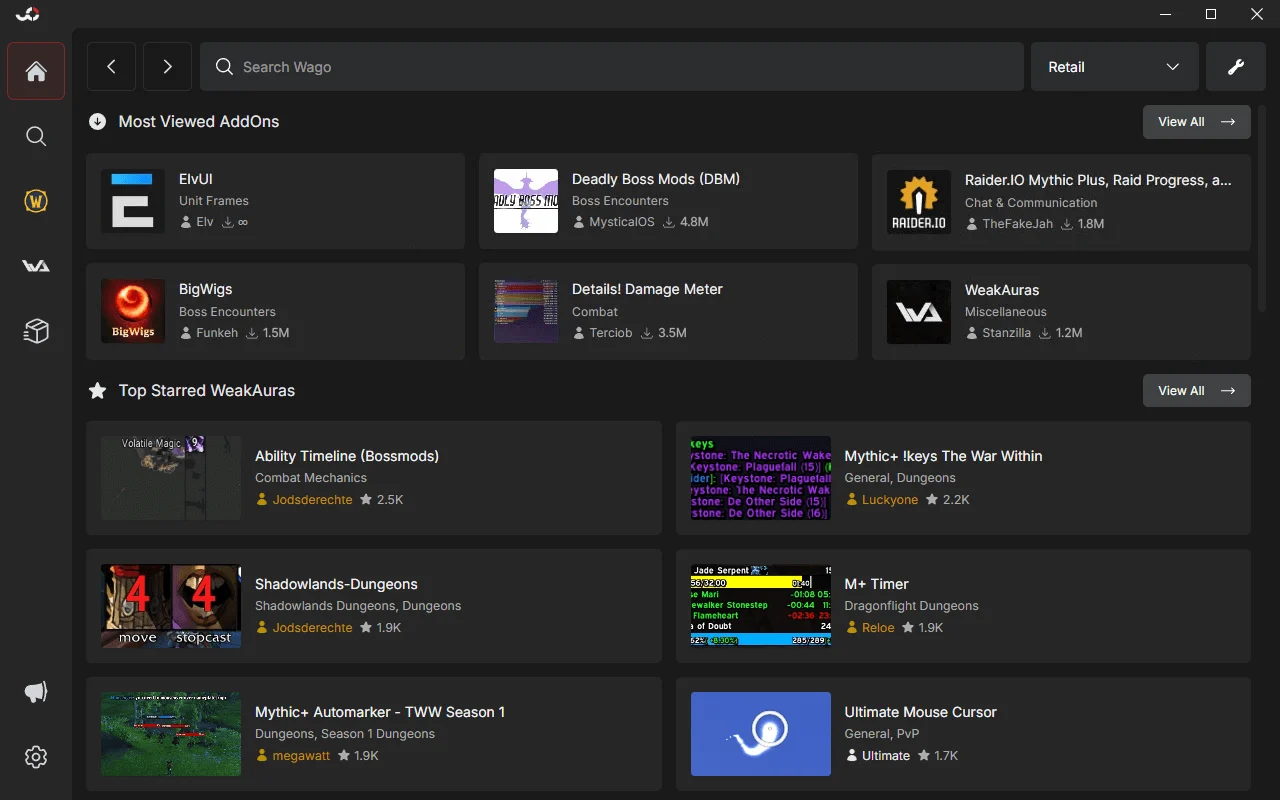Navigate back with left arrow button
1280x800 pixels.
point(112,67)
